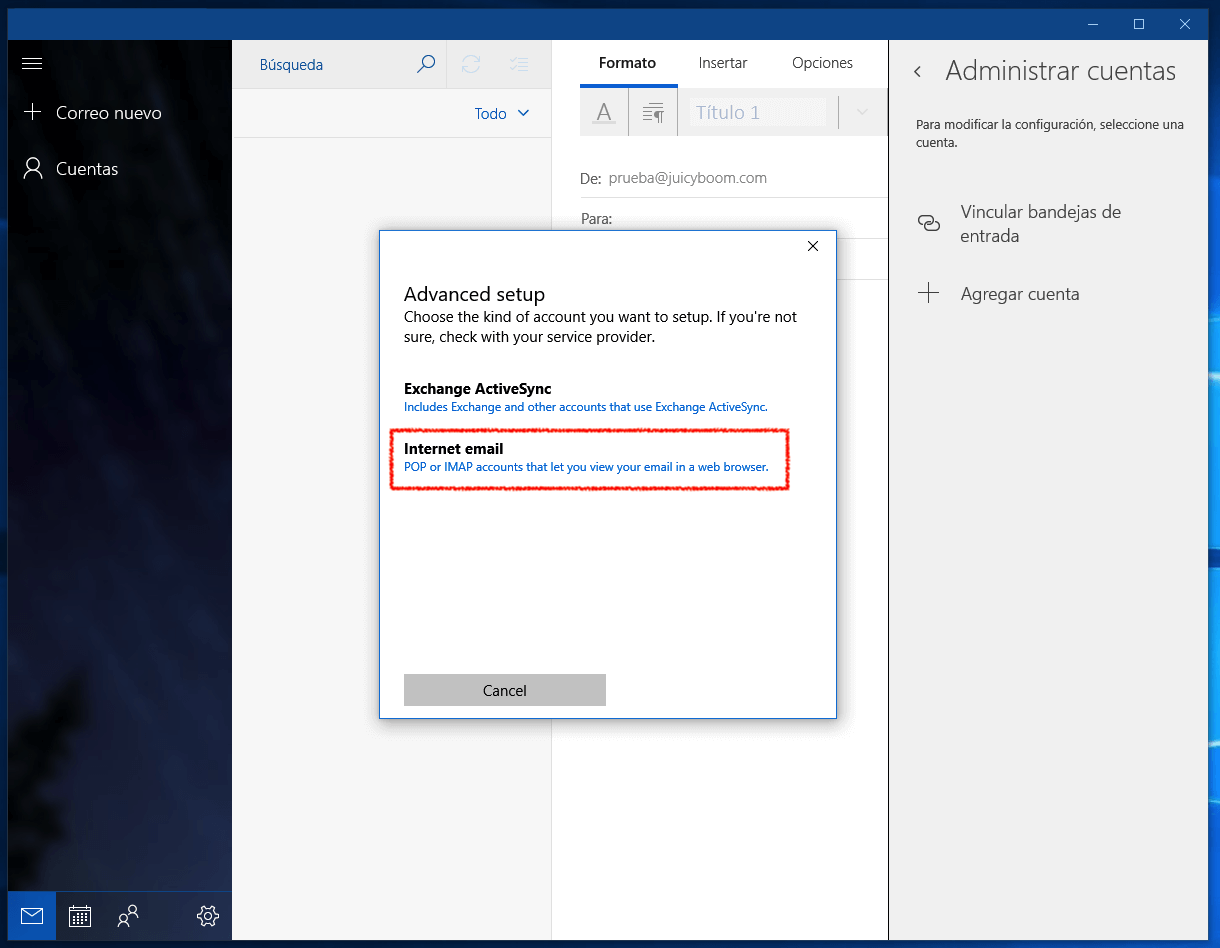Open the paragraph formatting button
The width and height of the screenshot is (1220, 948).
pyautogui.click(x=653, y=113)
